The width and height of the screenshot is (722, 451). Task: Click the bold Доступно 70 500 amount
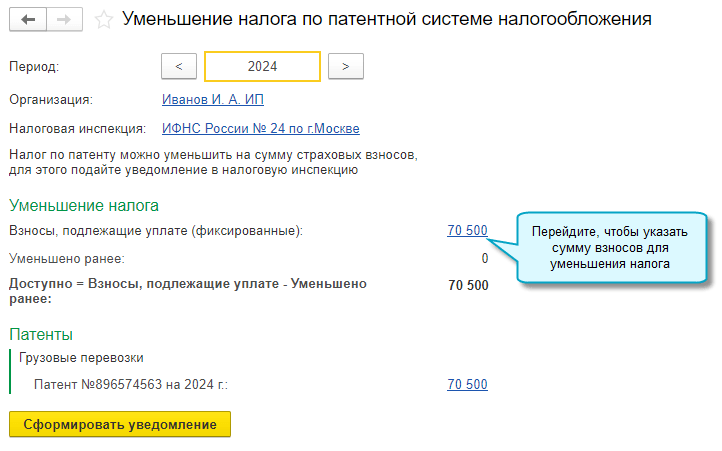click(x=468, y=285)
